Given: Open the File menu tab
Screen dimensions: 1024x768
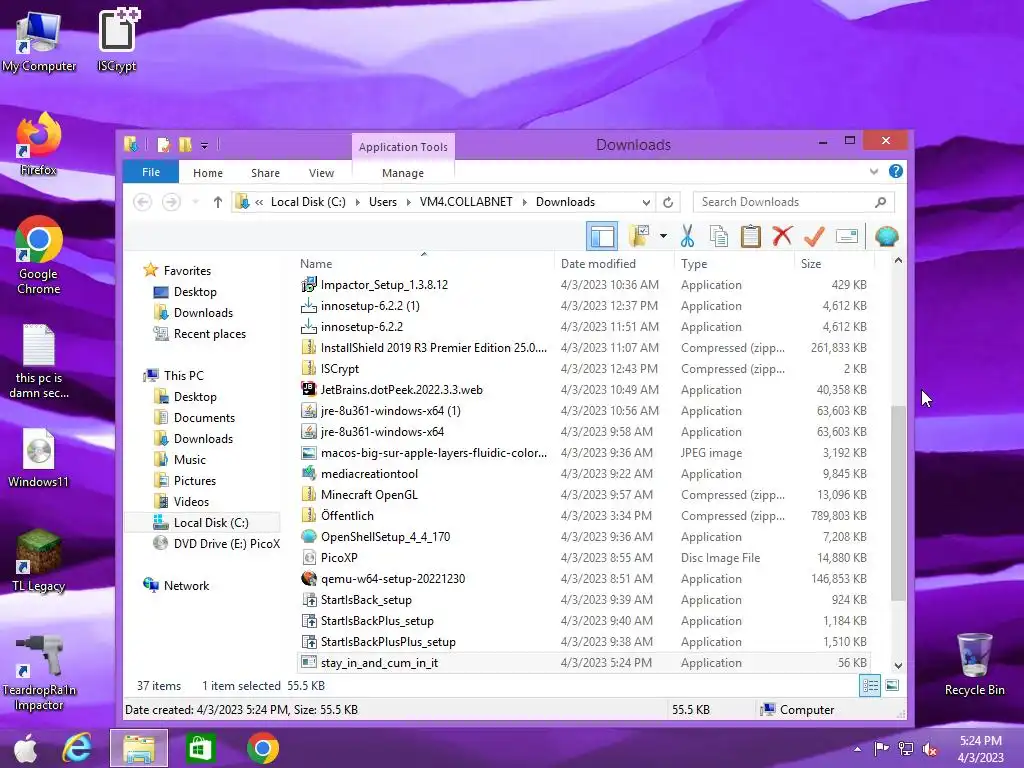Looking at the screenshot, I should pyautogui.click(x=151, y=172).
